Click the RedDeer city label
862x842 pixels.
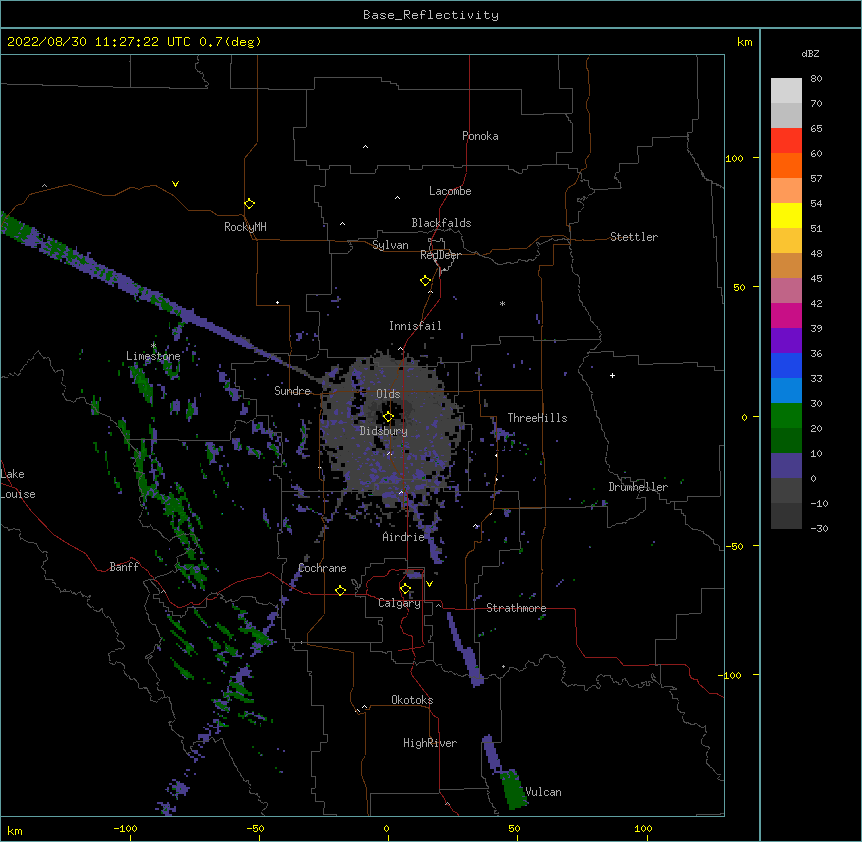[x=440, y=255]
